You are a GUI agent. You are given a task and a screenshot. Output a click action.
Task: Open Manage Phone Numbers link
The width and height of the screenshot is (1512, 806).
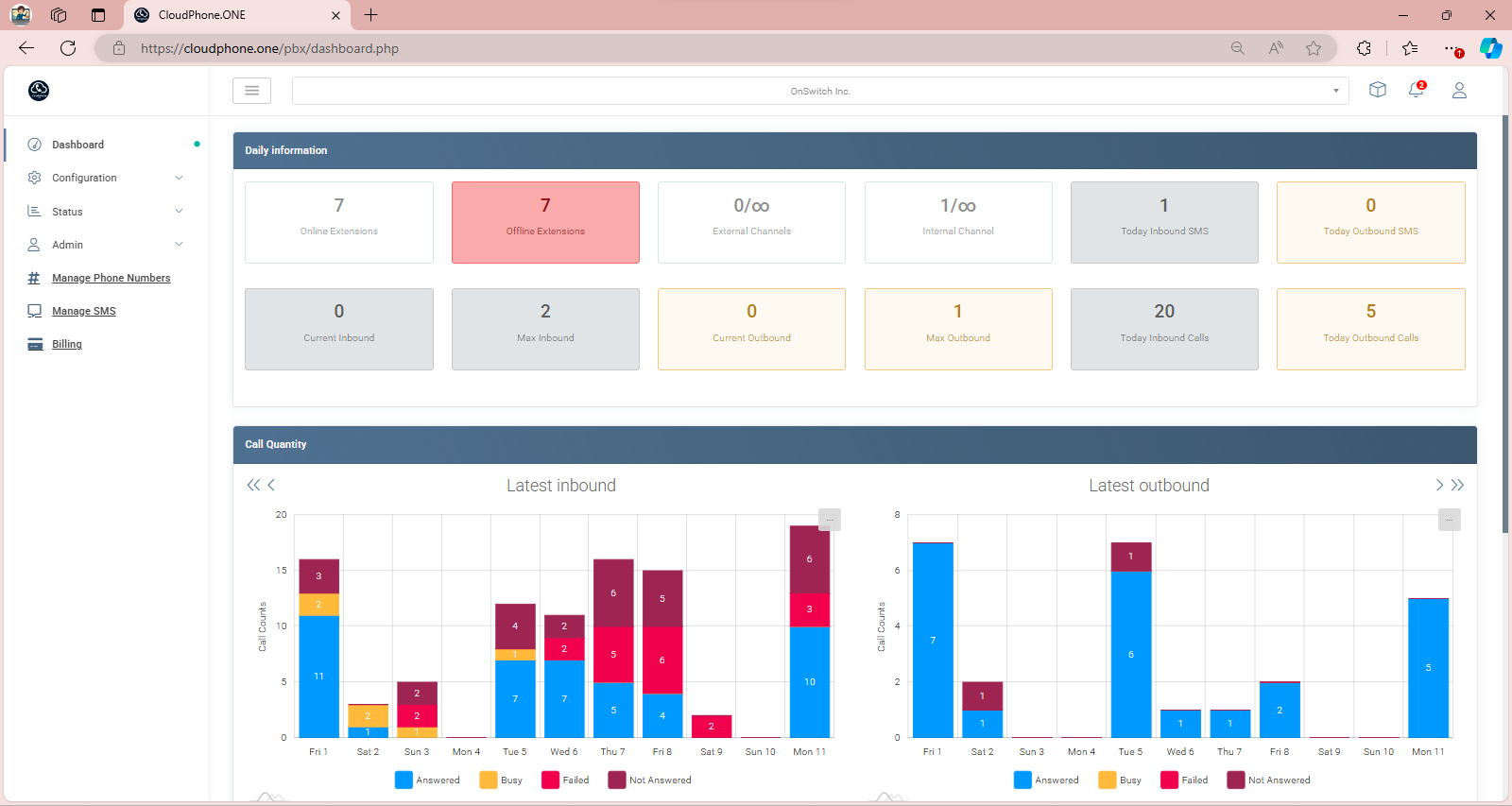point(111,278)
